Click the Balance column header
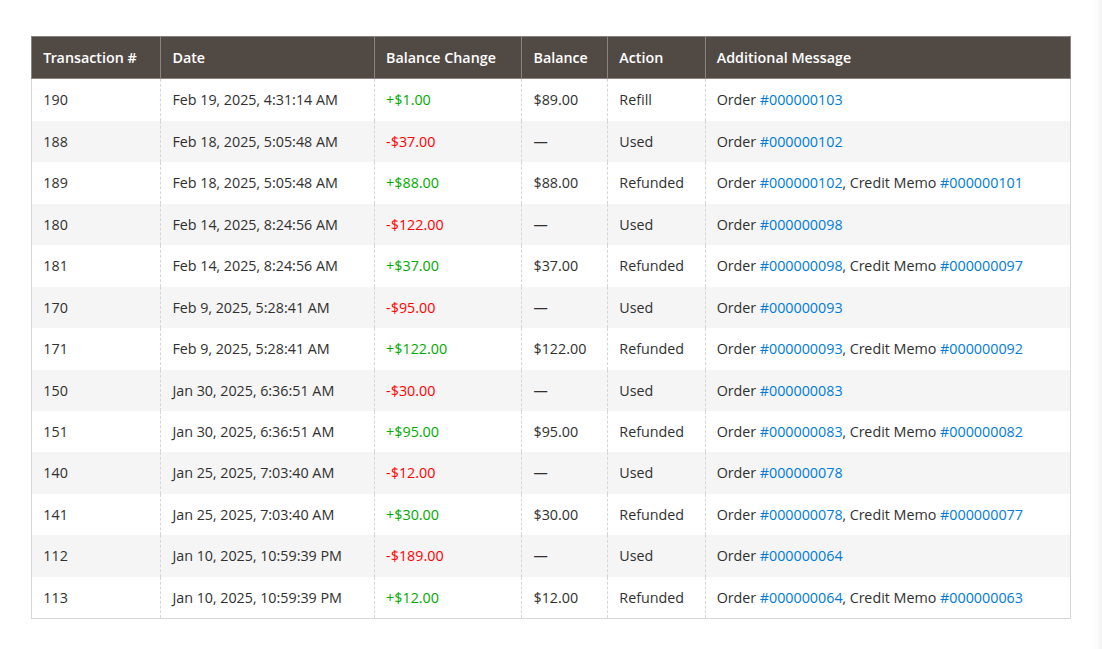 pyautogui.click(x=562, y=58)
